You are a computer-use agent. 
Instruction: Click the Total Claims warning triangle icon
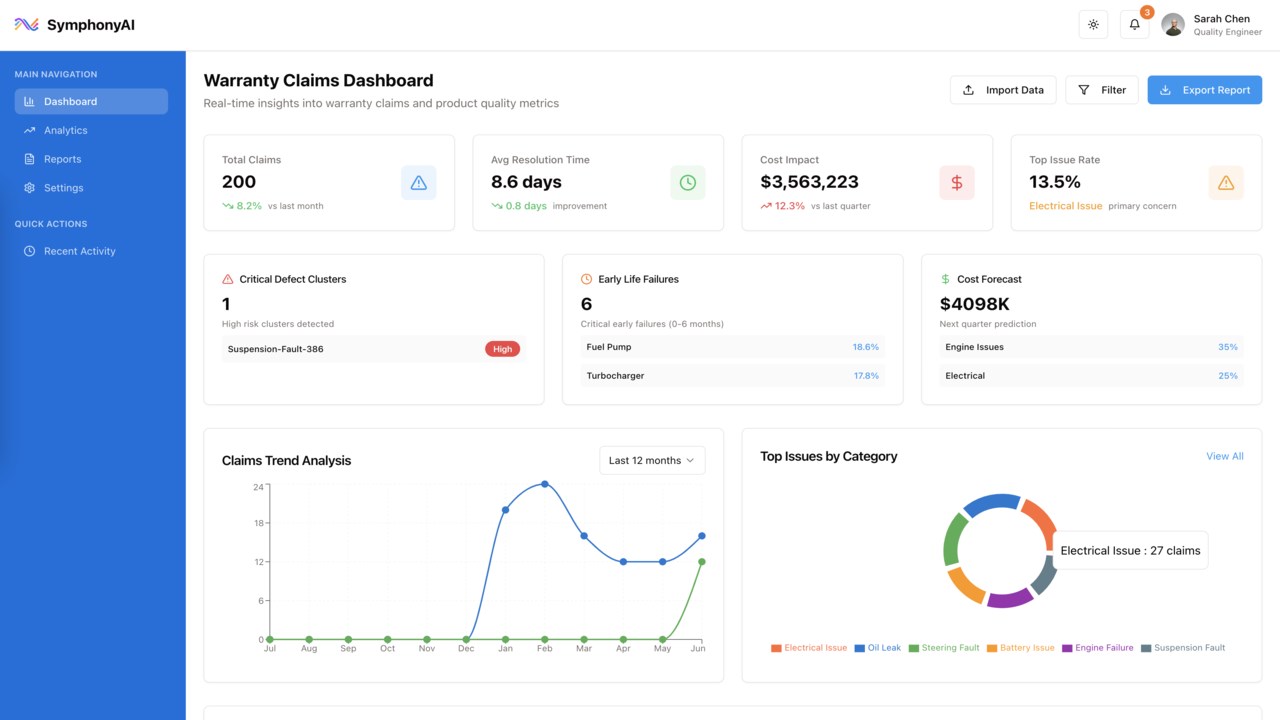418,183
